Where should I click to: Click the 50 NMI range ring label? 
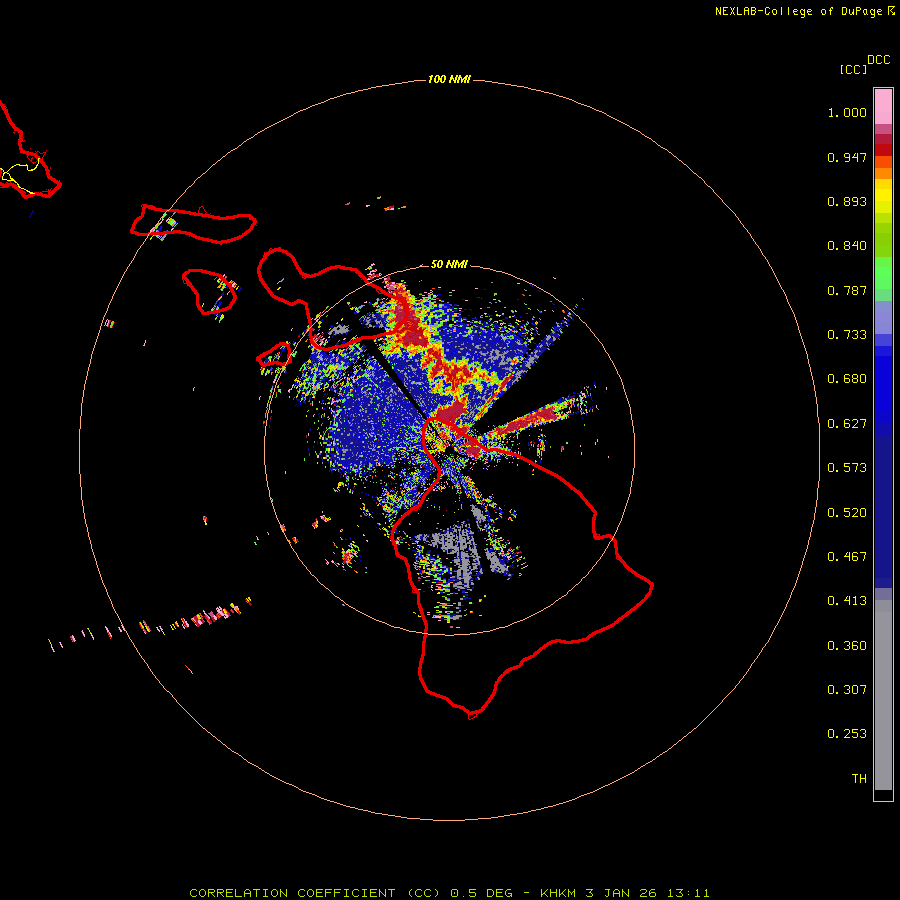point(449,264)
